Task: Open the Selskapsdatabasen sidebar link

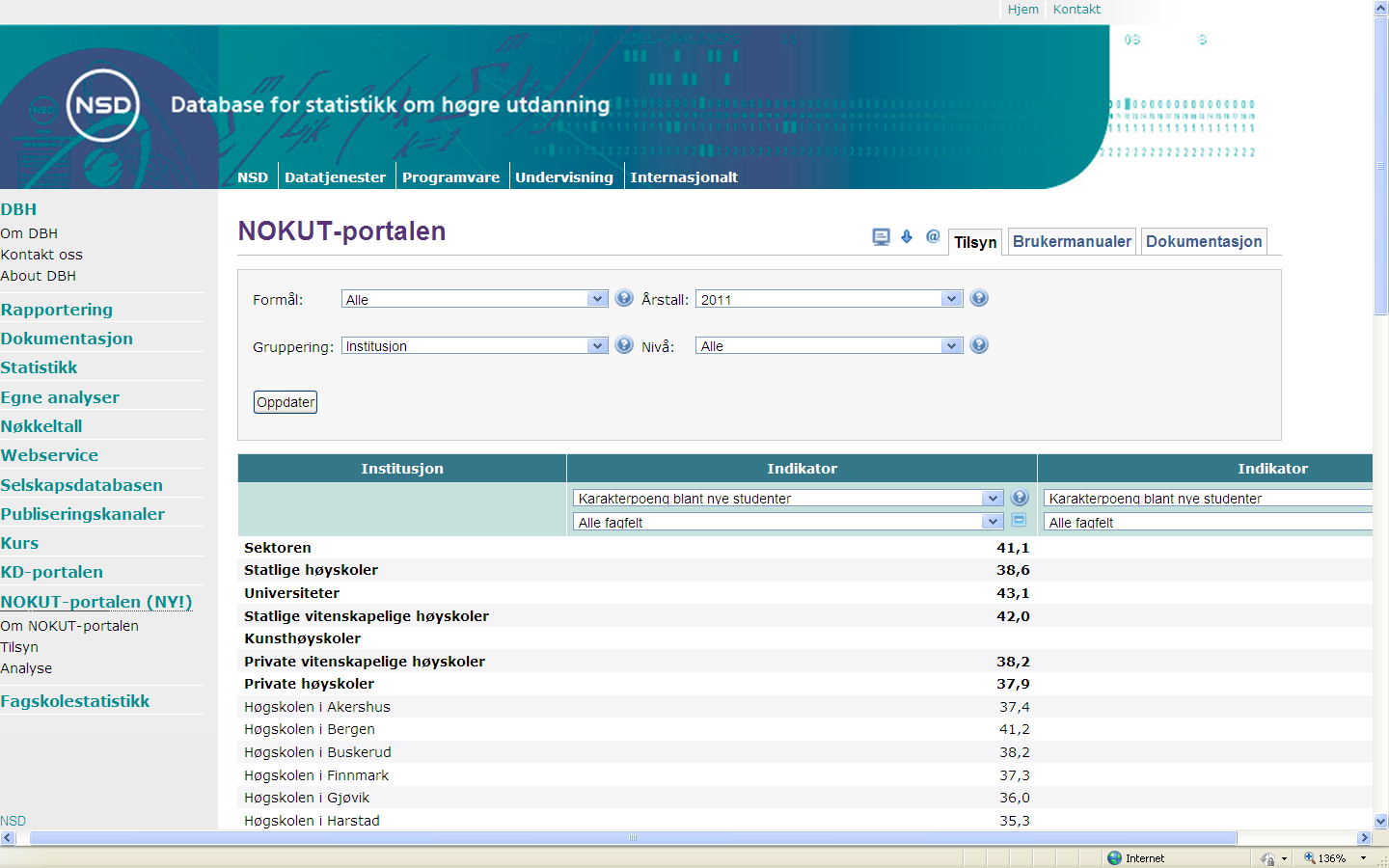Action: click(x=81, y=485)
